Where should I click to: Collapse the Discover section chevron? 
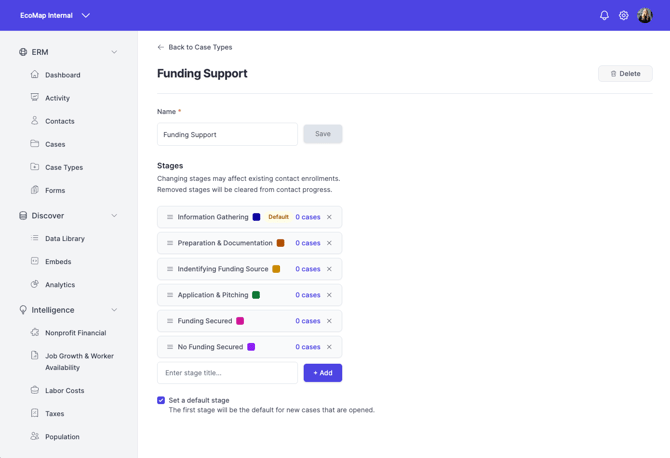click(x=114, y=216)
